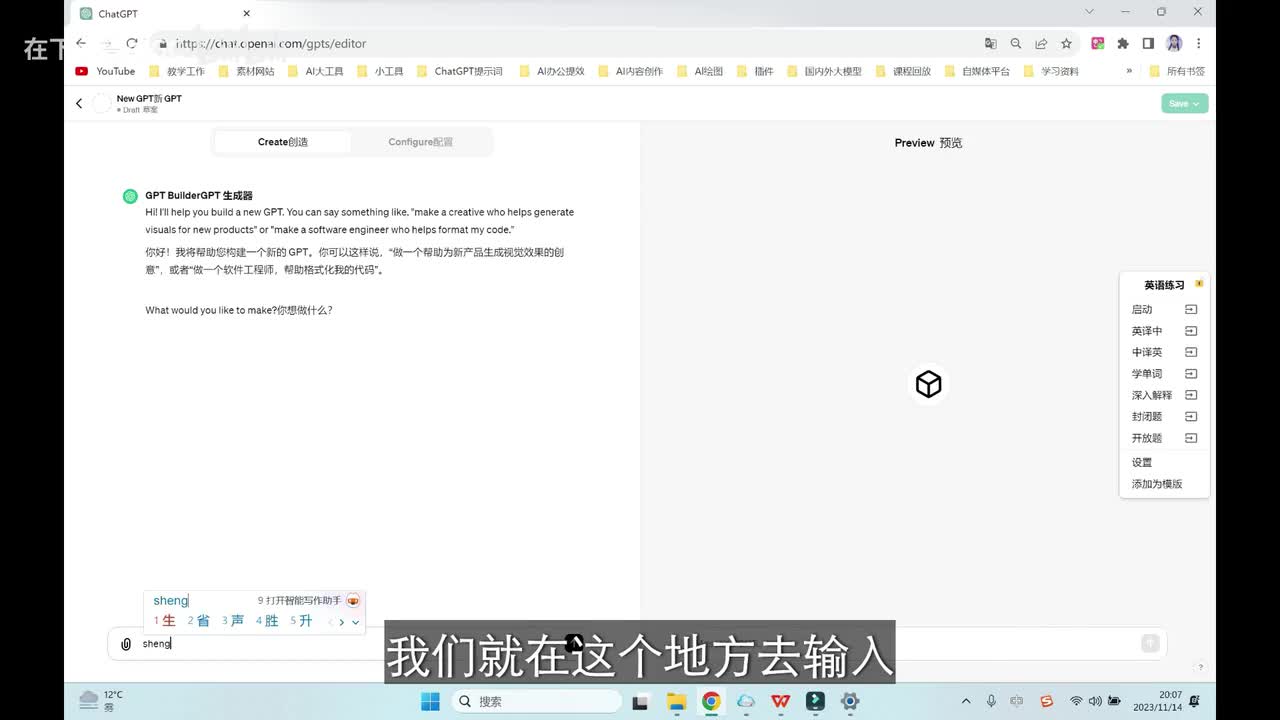The height and width of the screenshot is (720, 1280).
Task: Open the YouTube bookmark
Action: (106, 71)
